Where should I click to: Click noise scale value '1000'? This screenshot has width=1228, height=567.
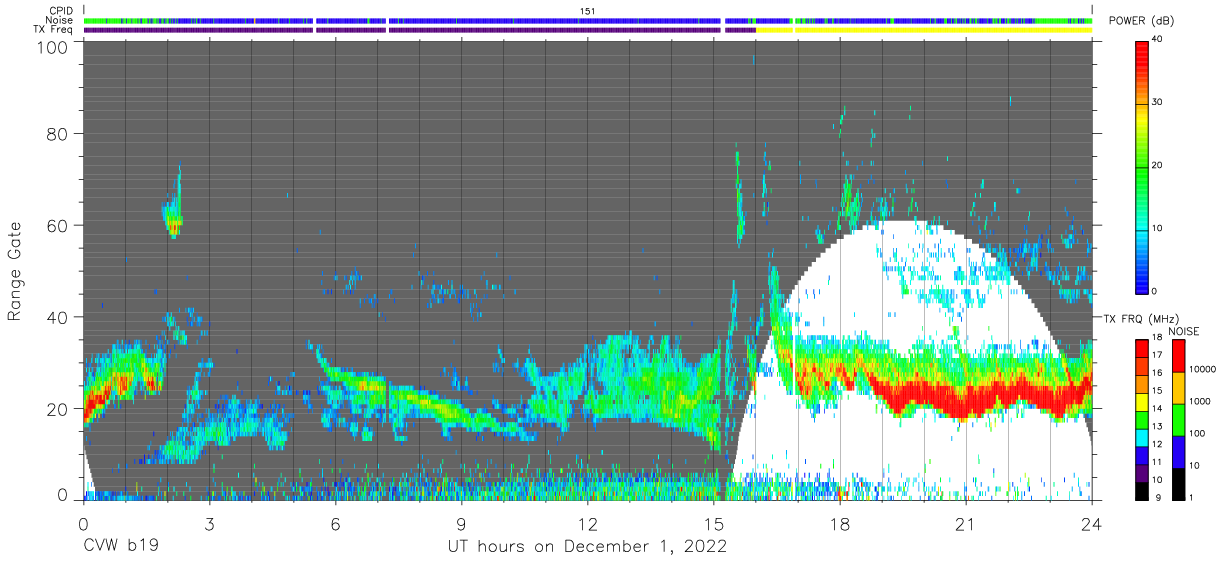click(1198, 402)
